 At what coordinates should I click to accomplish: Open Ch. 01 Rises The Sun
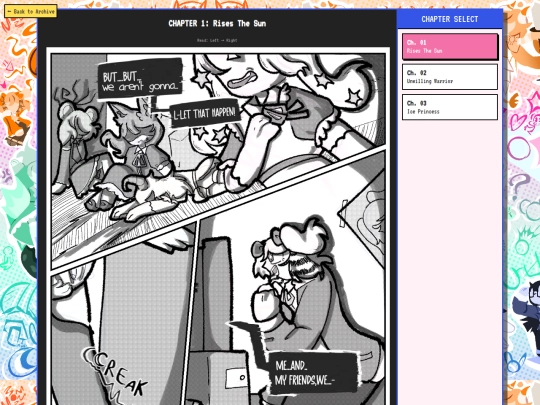pyautogui.click(x=450, y=46)
